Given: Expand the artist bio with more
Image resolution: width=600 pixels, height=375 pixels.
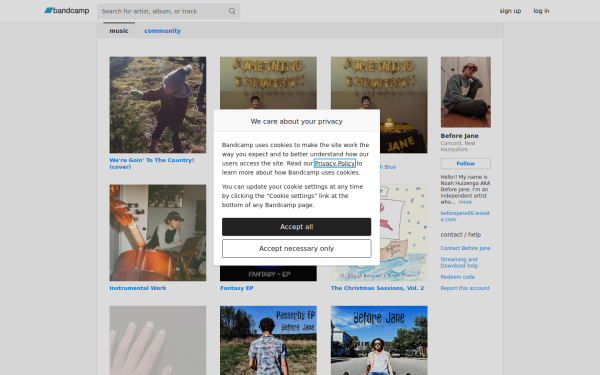Looking at the screenshot, I should (x=465, y=202).
